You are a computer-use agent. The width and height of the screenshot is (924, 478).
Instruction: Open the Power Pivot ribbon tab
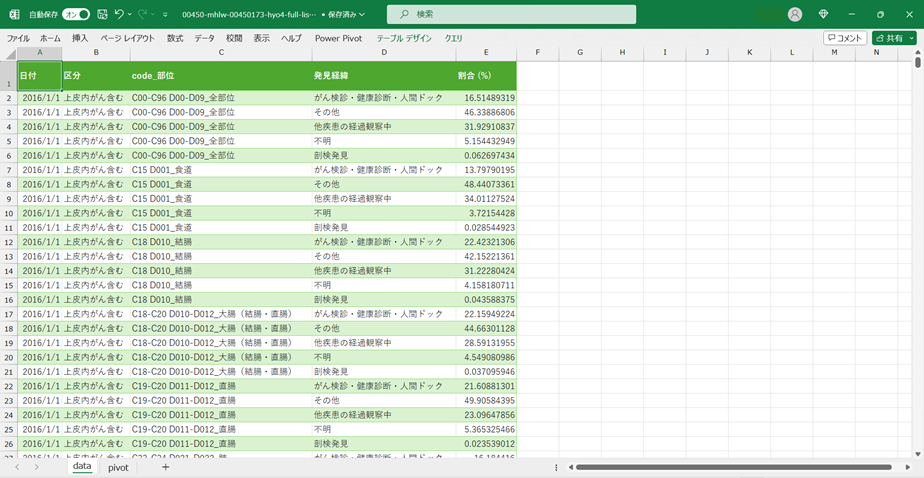coord(338,38)
